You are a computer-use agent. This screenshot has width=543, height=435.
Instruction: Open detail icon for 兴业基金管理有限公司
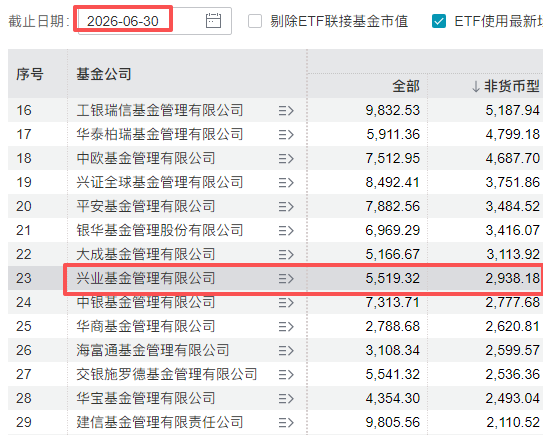286,278
